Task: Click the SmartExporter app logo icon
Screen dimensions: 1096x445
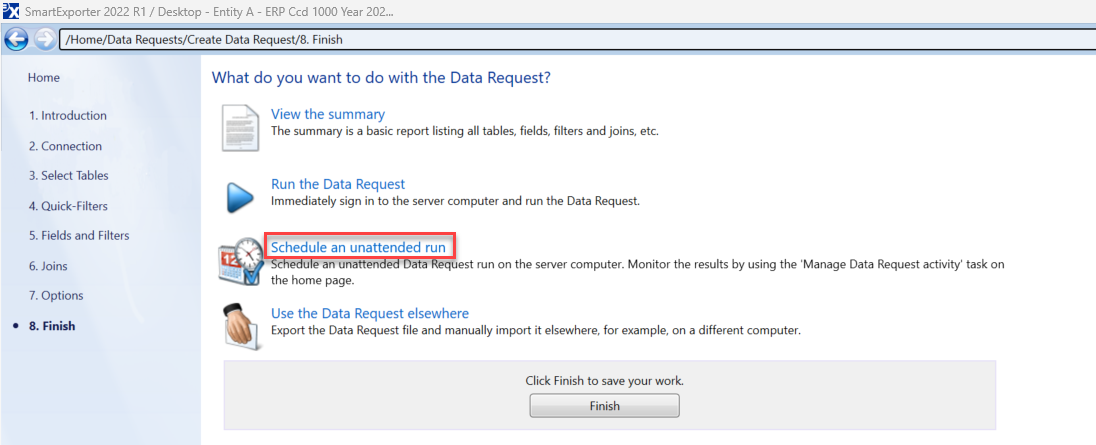Action: [12, 12]
